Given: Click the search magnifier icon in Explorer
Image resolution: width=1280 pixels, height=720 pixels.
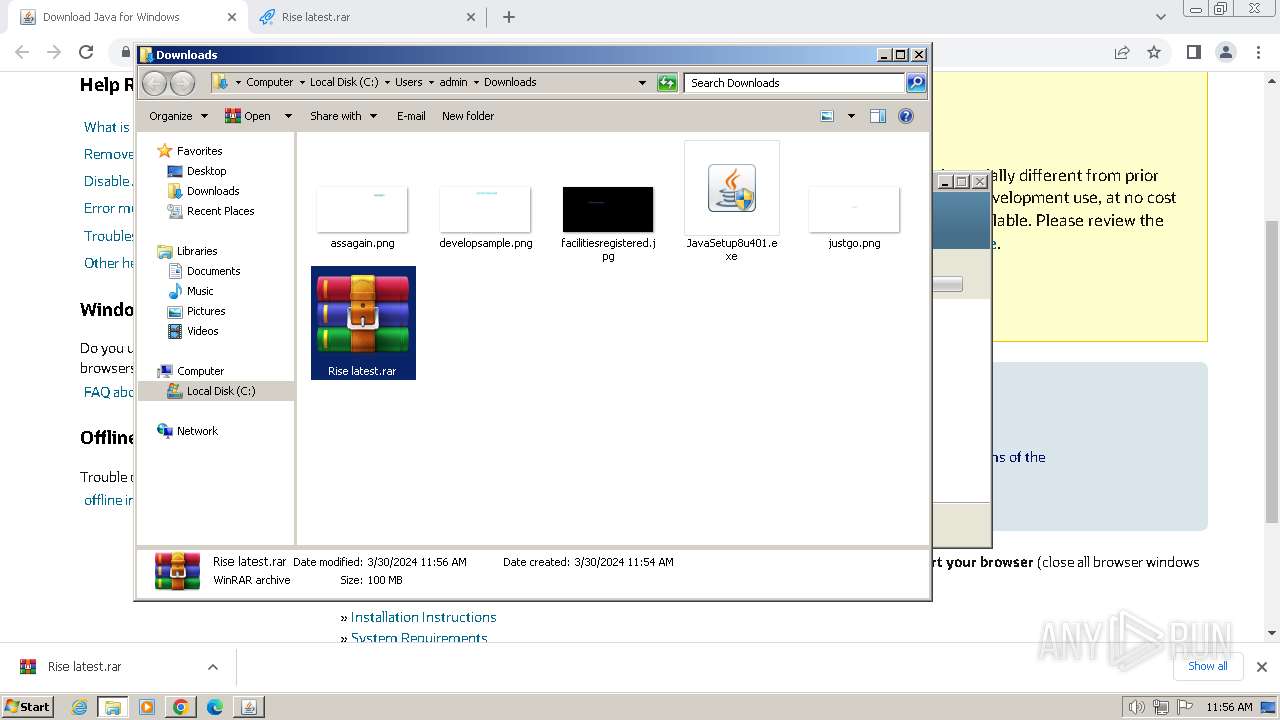Looking at the screenshot, I should pos(915,83).
